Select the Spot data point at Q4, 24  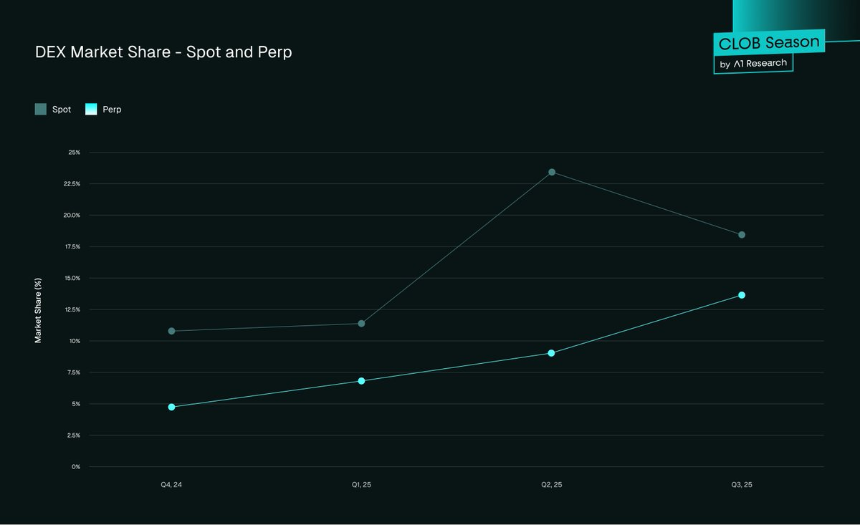click(172, 331)
